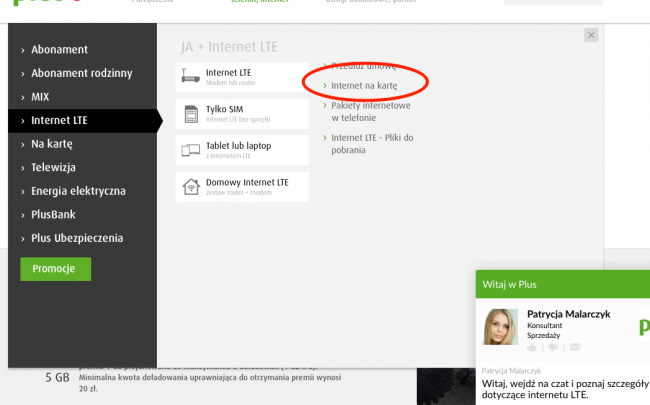
Task: Close the menu panel with X button
Action: point(591,35)
